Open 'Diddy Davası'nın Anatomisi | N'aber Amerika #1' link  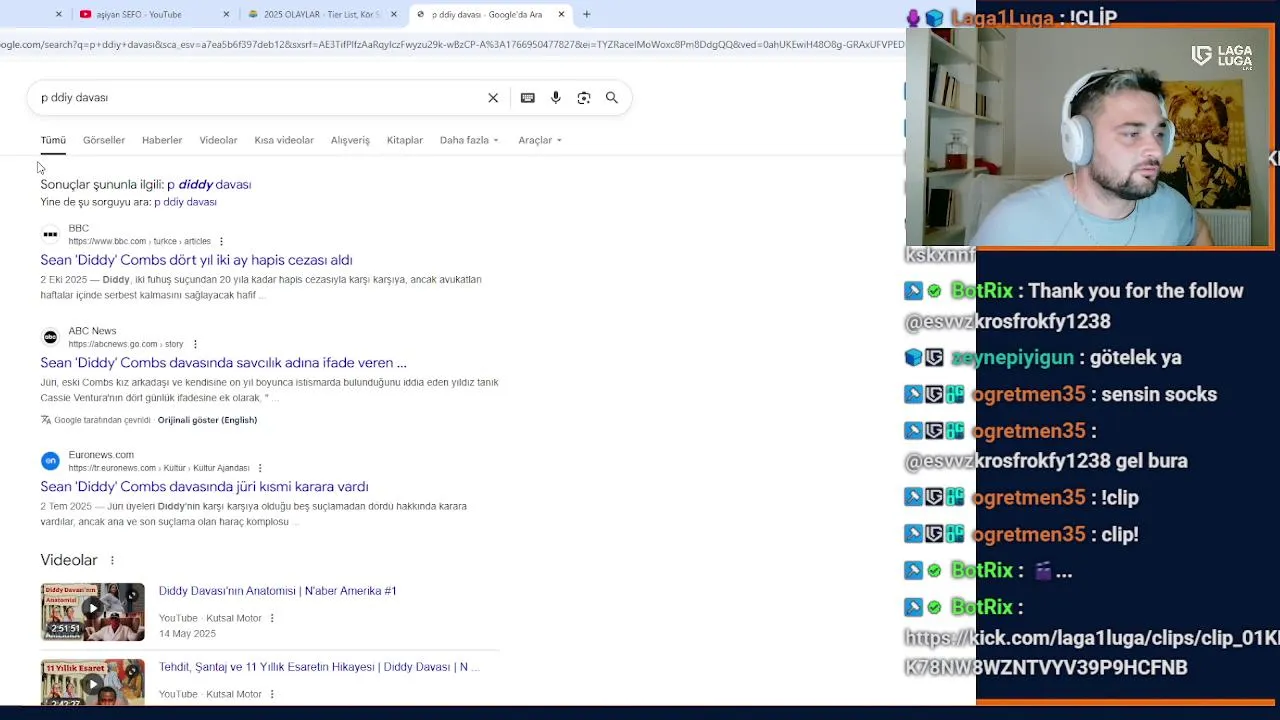point(277,591)
